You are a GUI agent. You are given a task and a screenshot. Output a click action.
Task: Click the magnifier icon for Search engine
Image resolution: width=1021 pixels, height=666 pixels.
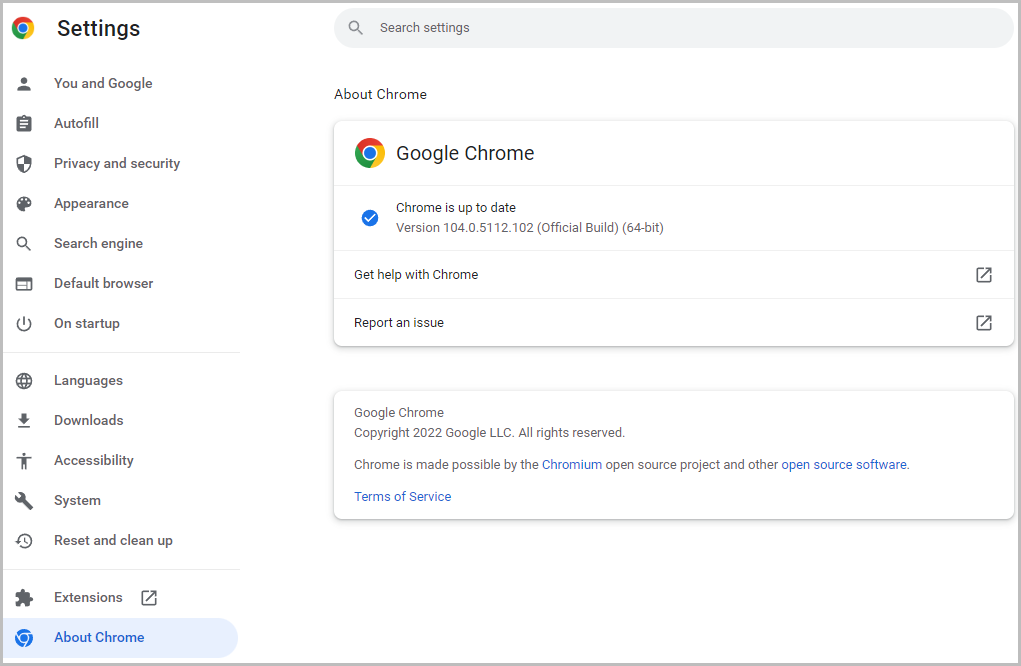click(x=24, y=243)
